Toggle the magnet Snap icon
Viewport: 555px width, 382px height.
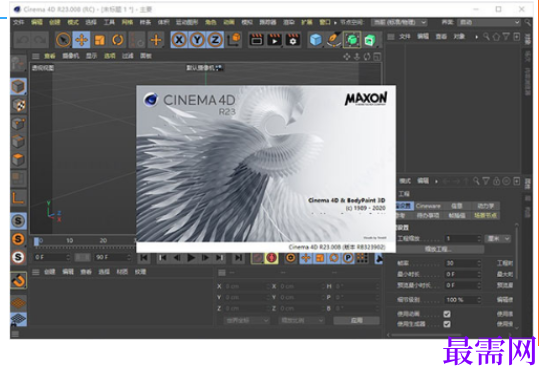[18, 280]
